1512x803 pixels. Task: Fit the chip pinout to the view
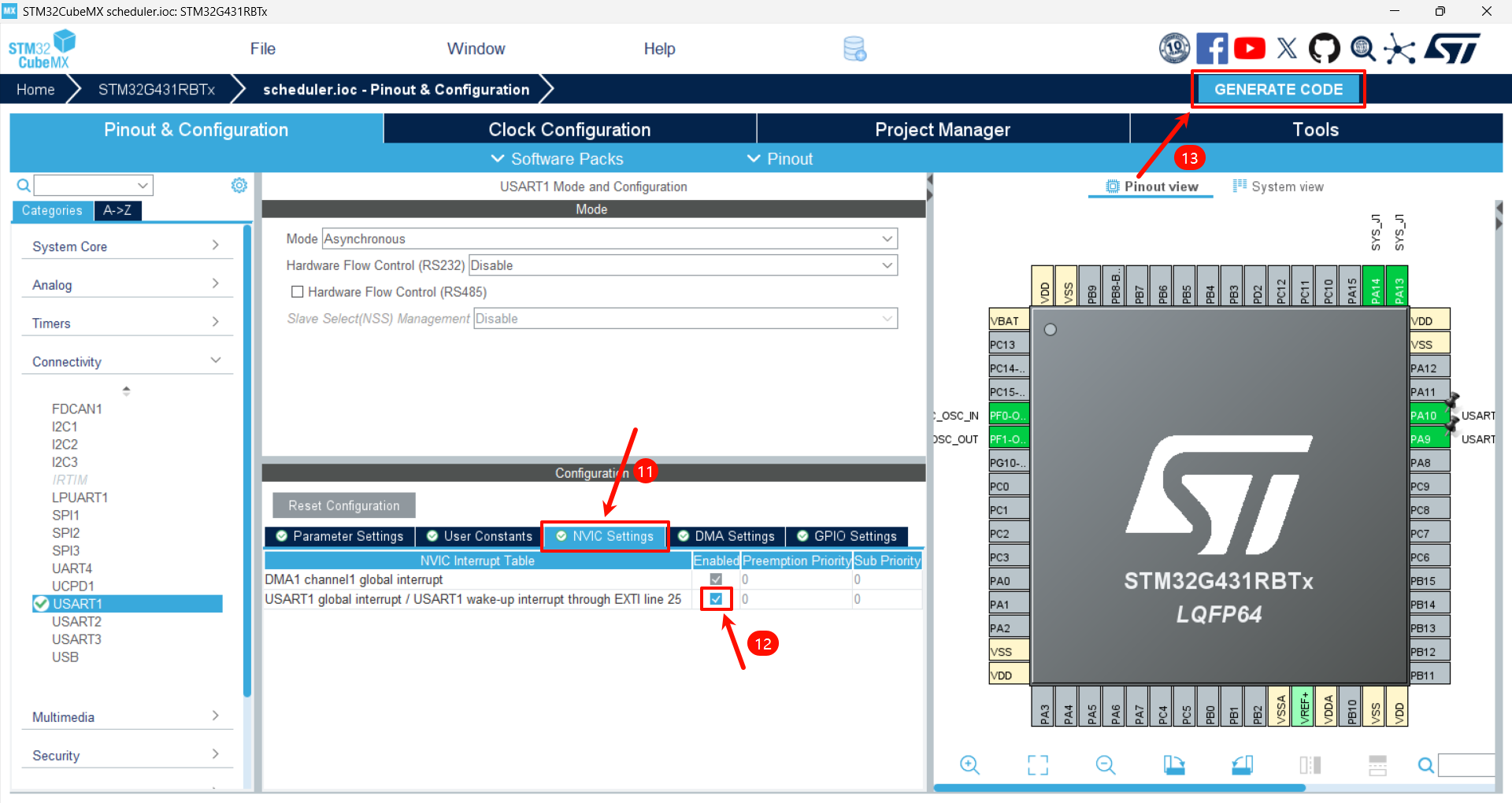click(1038, 764)
